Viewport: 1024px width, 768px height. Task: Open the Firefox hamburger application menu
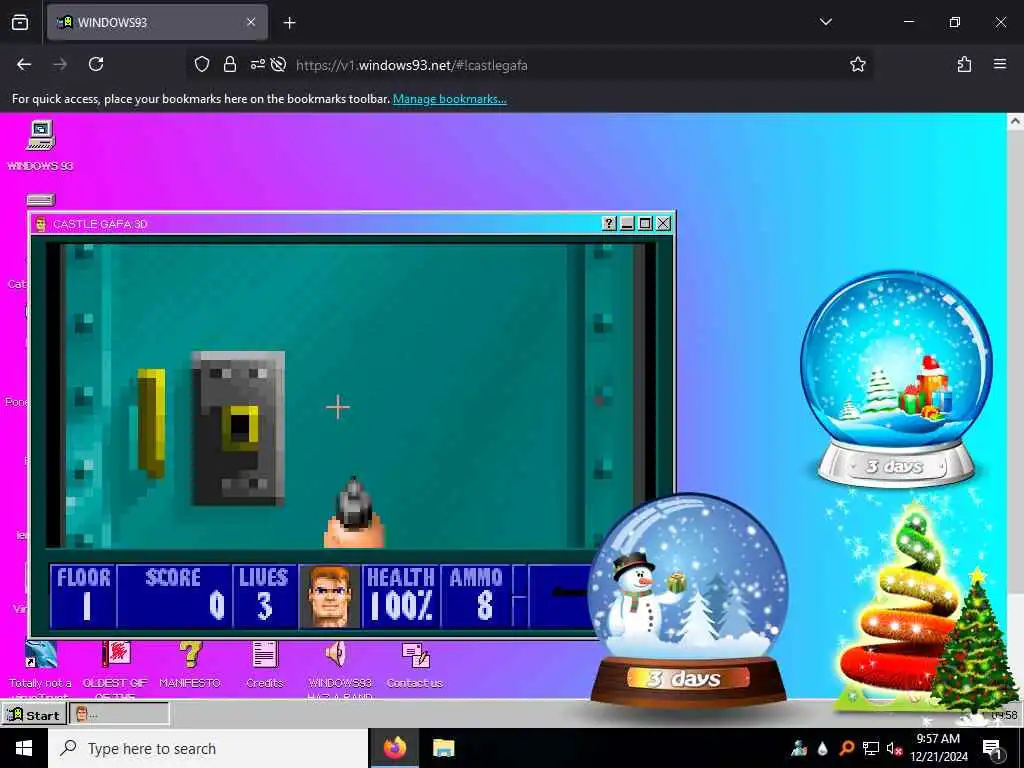pos(1000,64)
